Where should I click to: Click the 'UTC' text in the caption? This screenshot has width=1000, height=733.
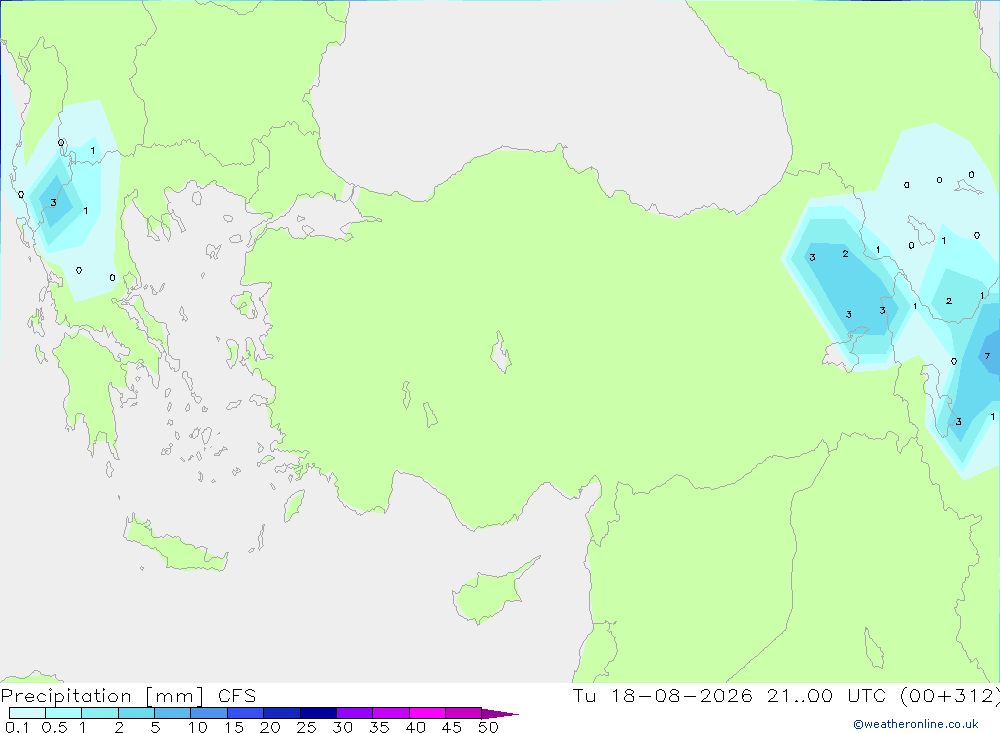click(867, 695)
